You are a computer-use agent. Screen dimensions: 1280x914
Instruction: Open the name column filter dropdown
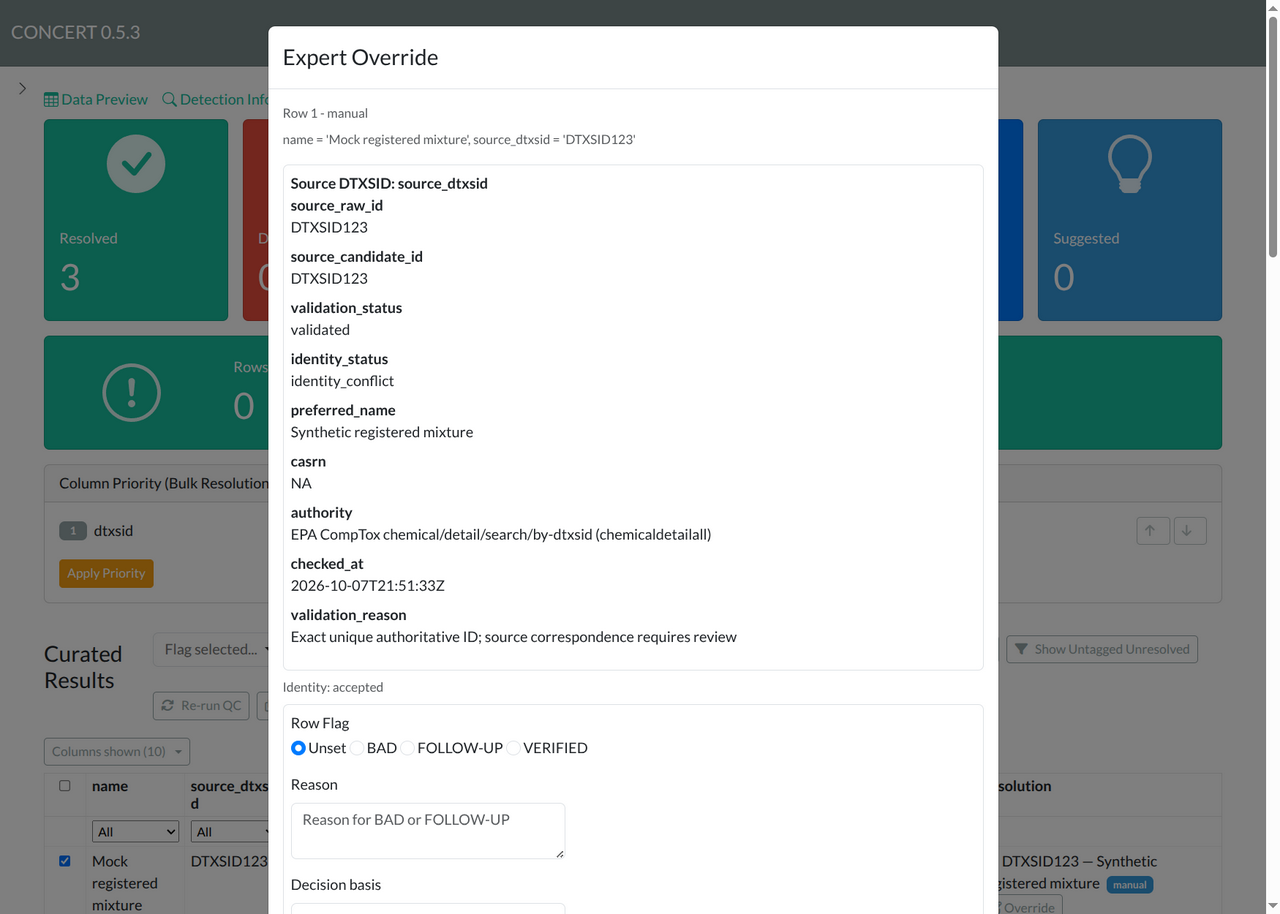click(135, 831)
